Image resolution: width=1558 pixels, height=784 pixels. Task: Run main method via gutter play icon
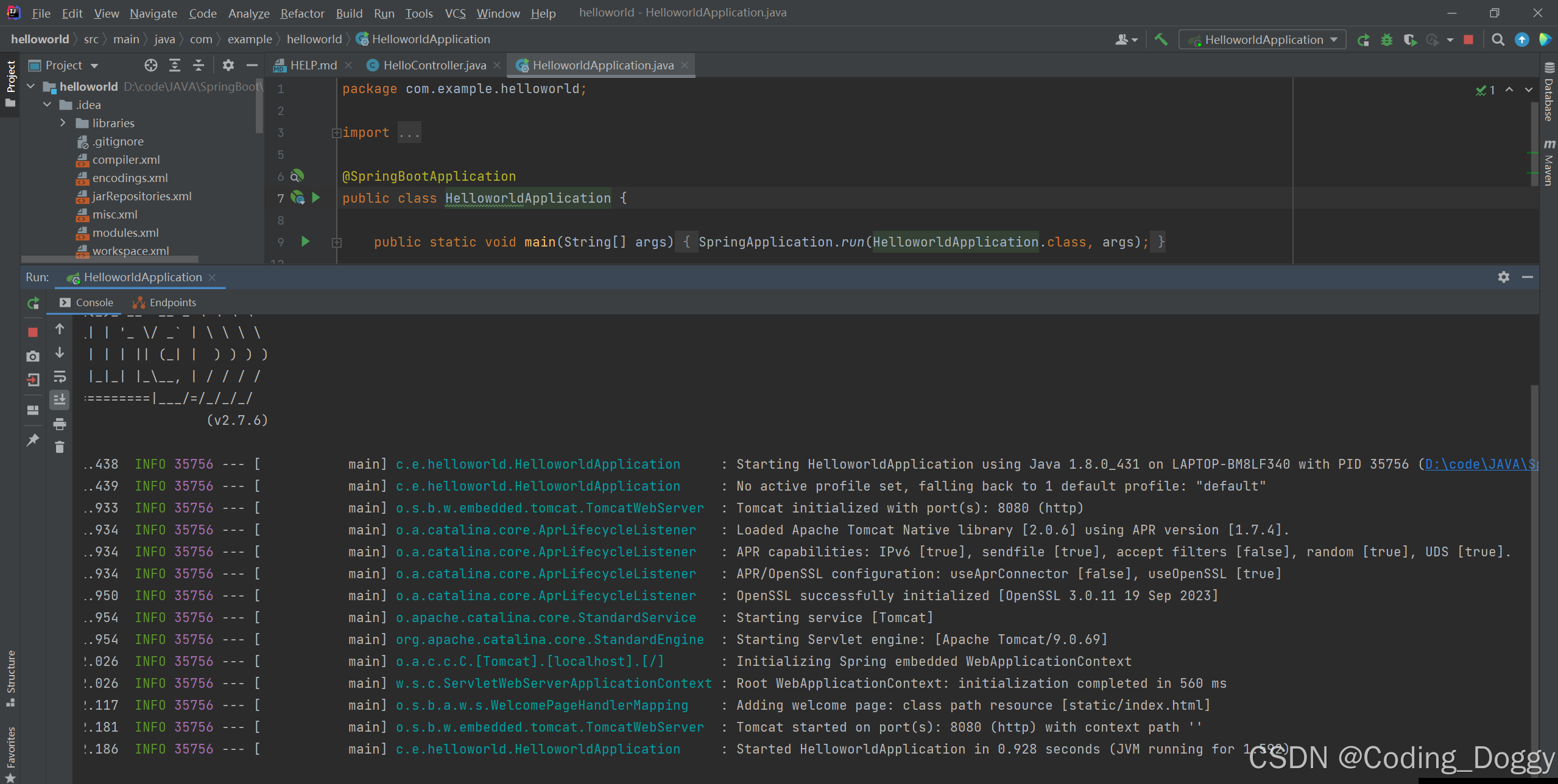[x=305, y=242]
